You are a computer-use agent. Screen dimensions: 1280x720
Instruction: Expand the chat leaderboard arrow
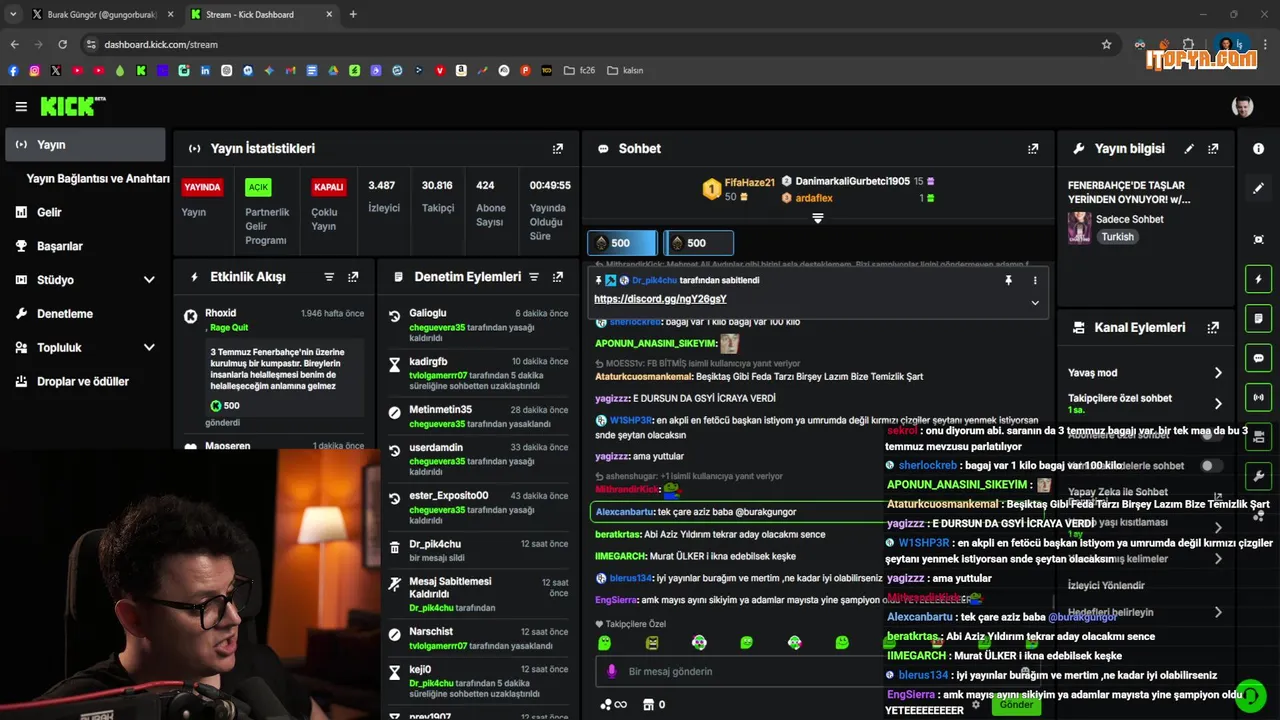[x=818, y=218]
